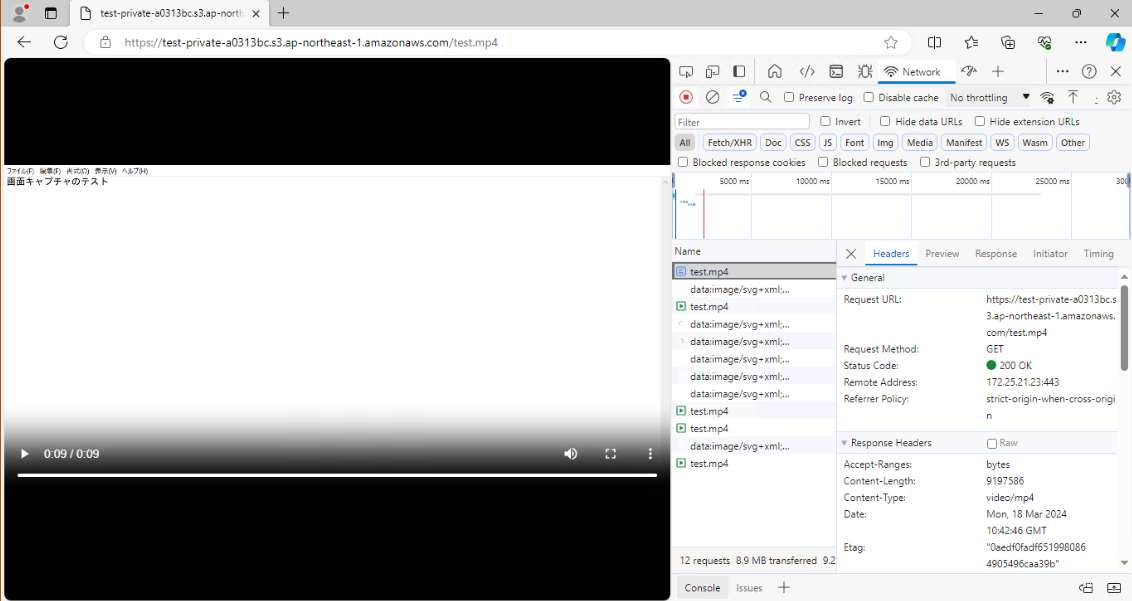1132x601 pixels.
Task: Mute the video audio
Action: pyautogui.click(x=570, y=454)
